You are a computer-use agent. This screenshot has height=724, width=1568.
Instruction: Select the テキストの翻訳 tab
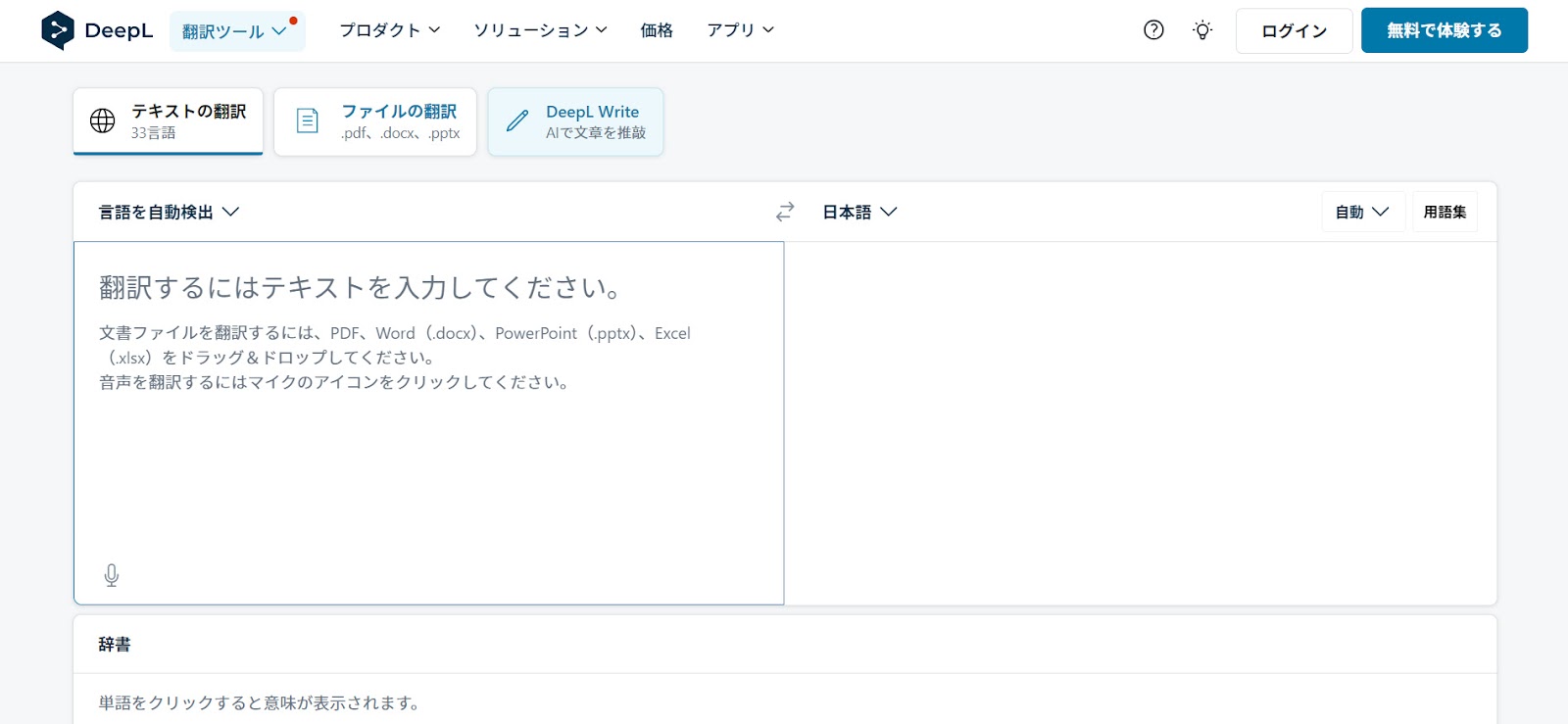[169, 121]
